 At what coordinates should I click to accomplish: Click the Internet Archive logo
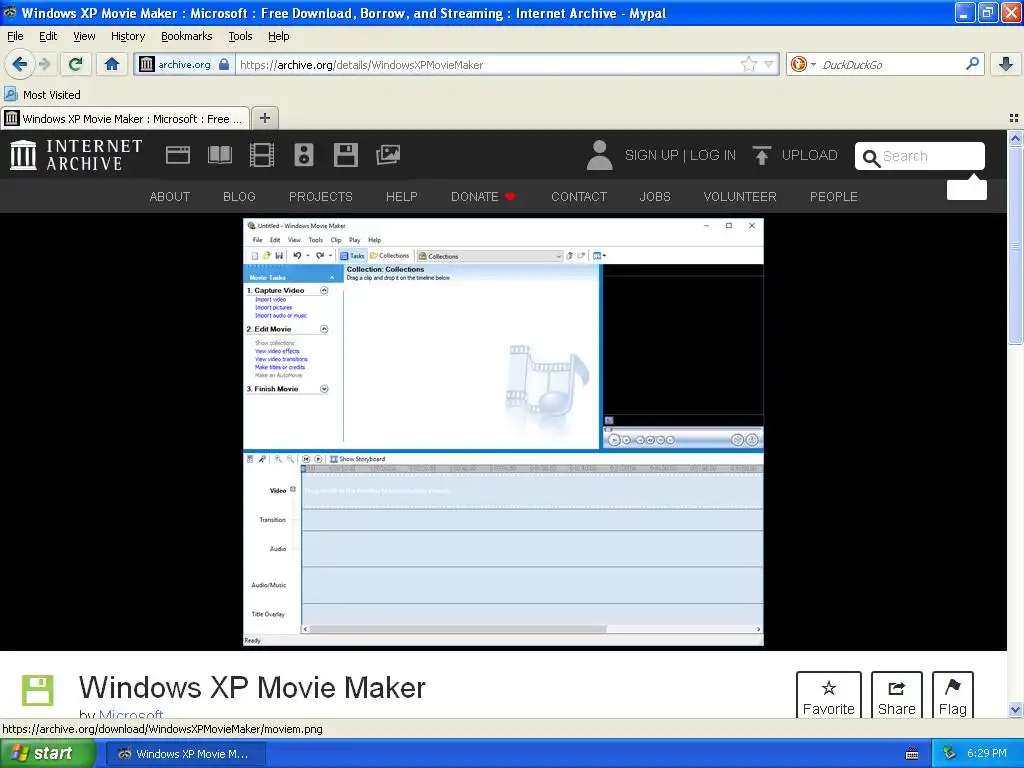(x=76, y=155)
